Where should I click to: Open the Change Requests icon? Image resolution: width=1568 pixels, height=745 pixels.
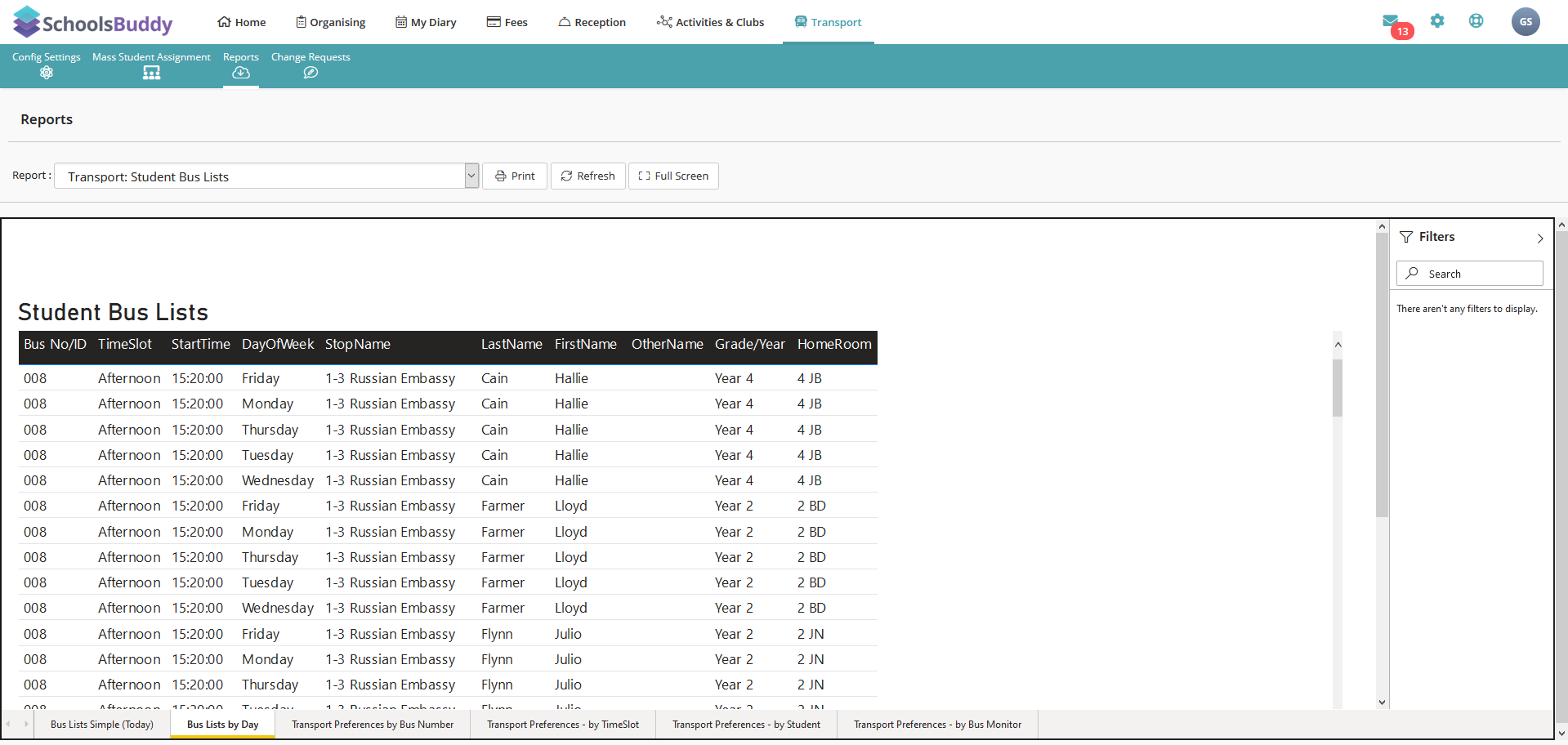(x=310, y=73)
